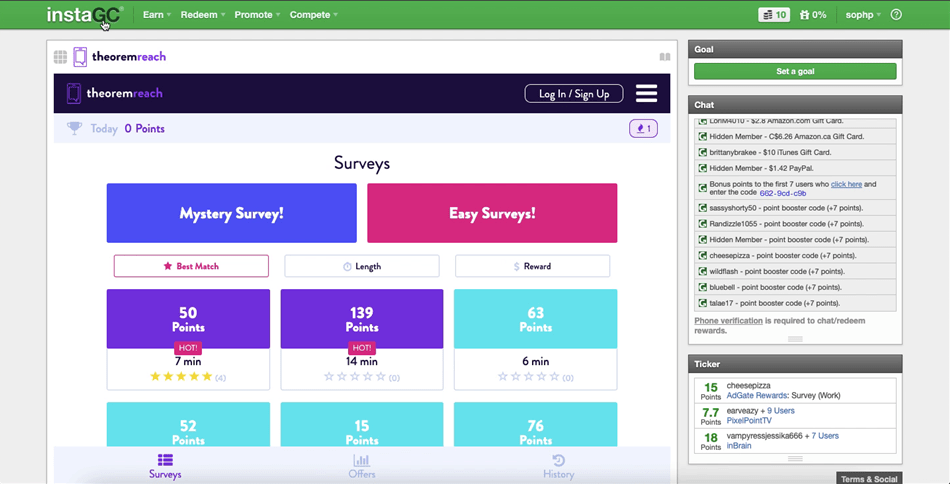Click the Set a goal button
The image size is (950, 484).
pyautogui.click(x=795, y=71)
